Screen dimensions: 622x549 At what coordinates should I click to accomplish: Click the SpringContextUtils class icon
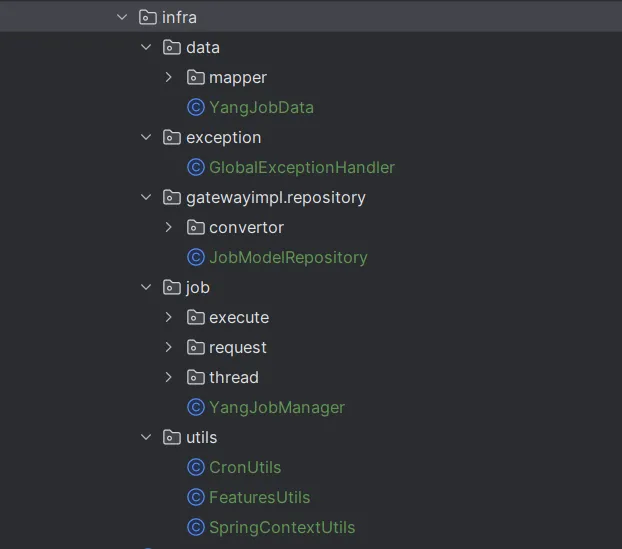click(x=196, y=527)
